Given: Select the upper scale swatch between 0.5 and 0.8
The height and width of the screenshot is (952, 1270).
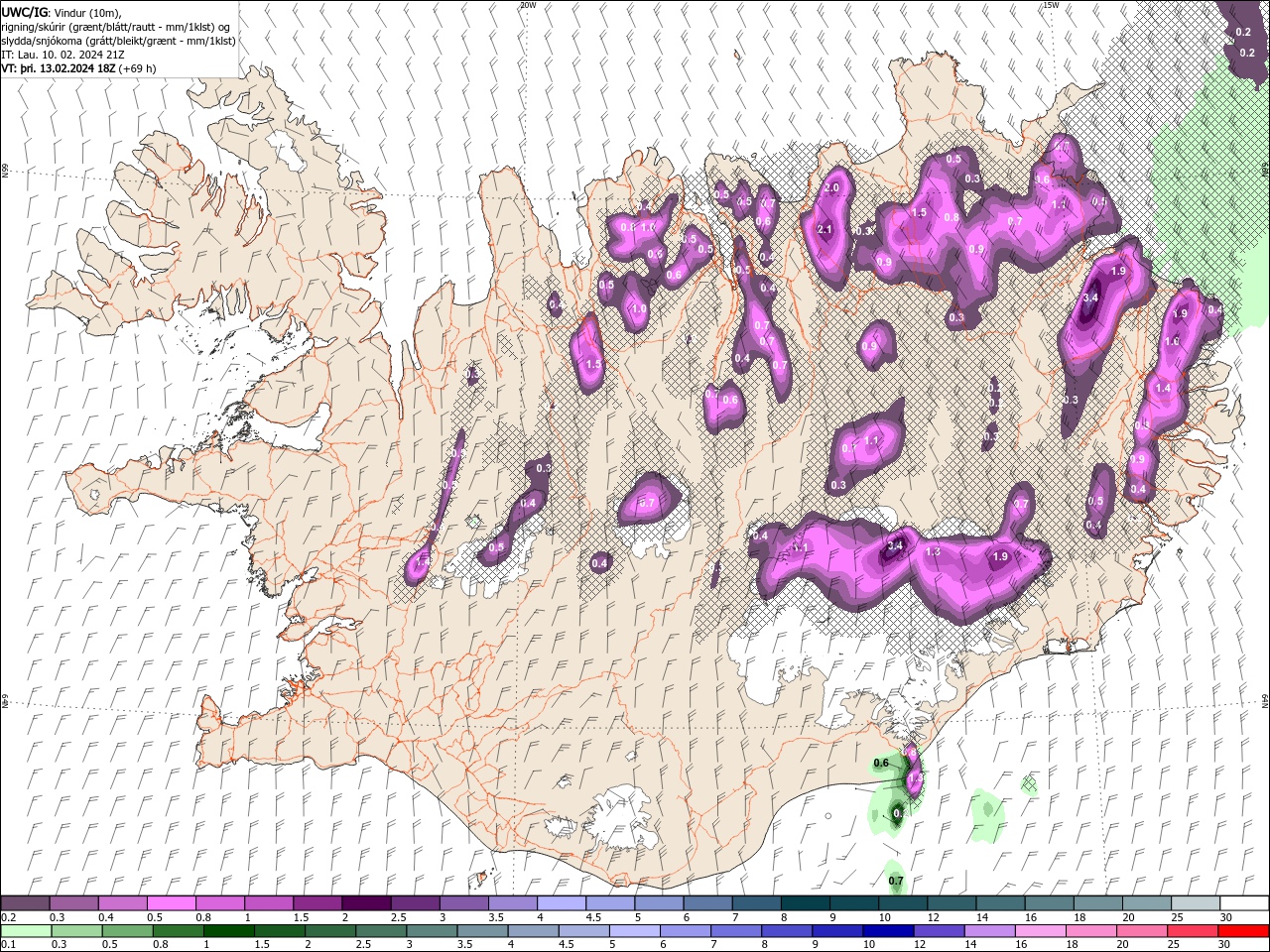Looking at the screenshot, I should tap(171, 903).
